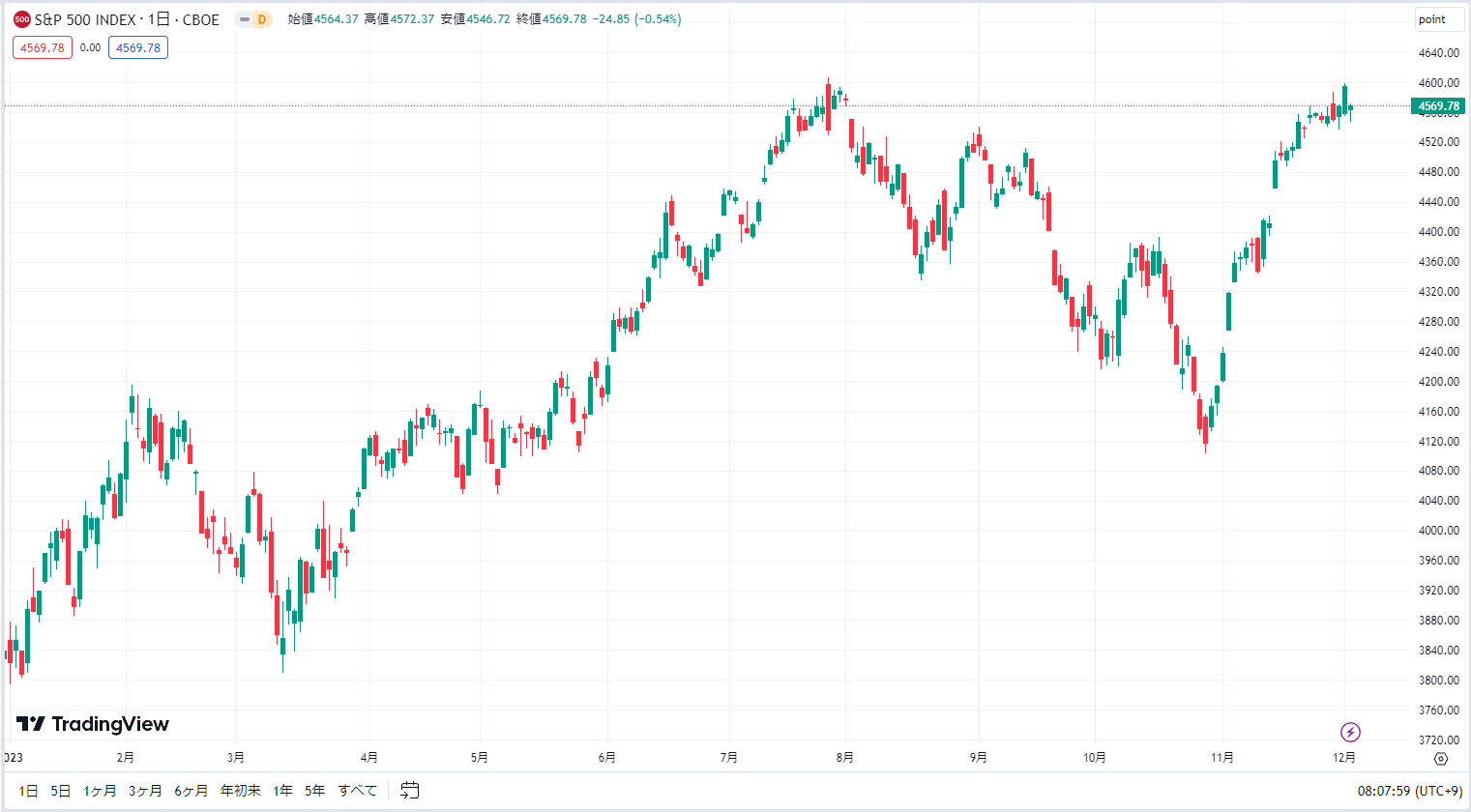Click the green 4569.78 price axis label

tap(1438, 106)
